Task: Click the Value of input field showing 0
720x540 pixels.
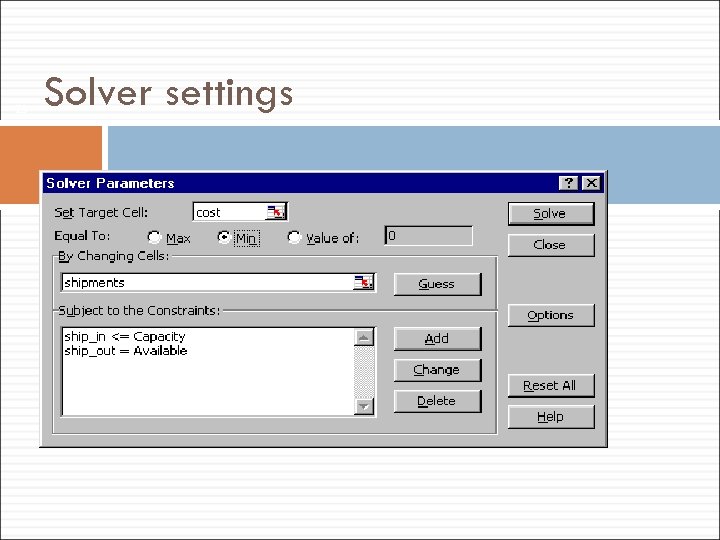Action: click(x=428, y=236)
